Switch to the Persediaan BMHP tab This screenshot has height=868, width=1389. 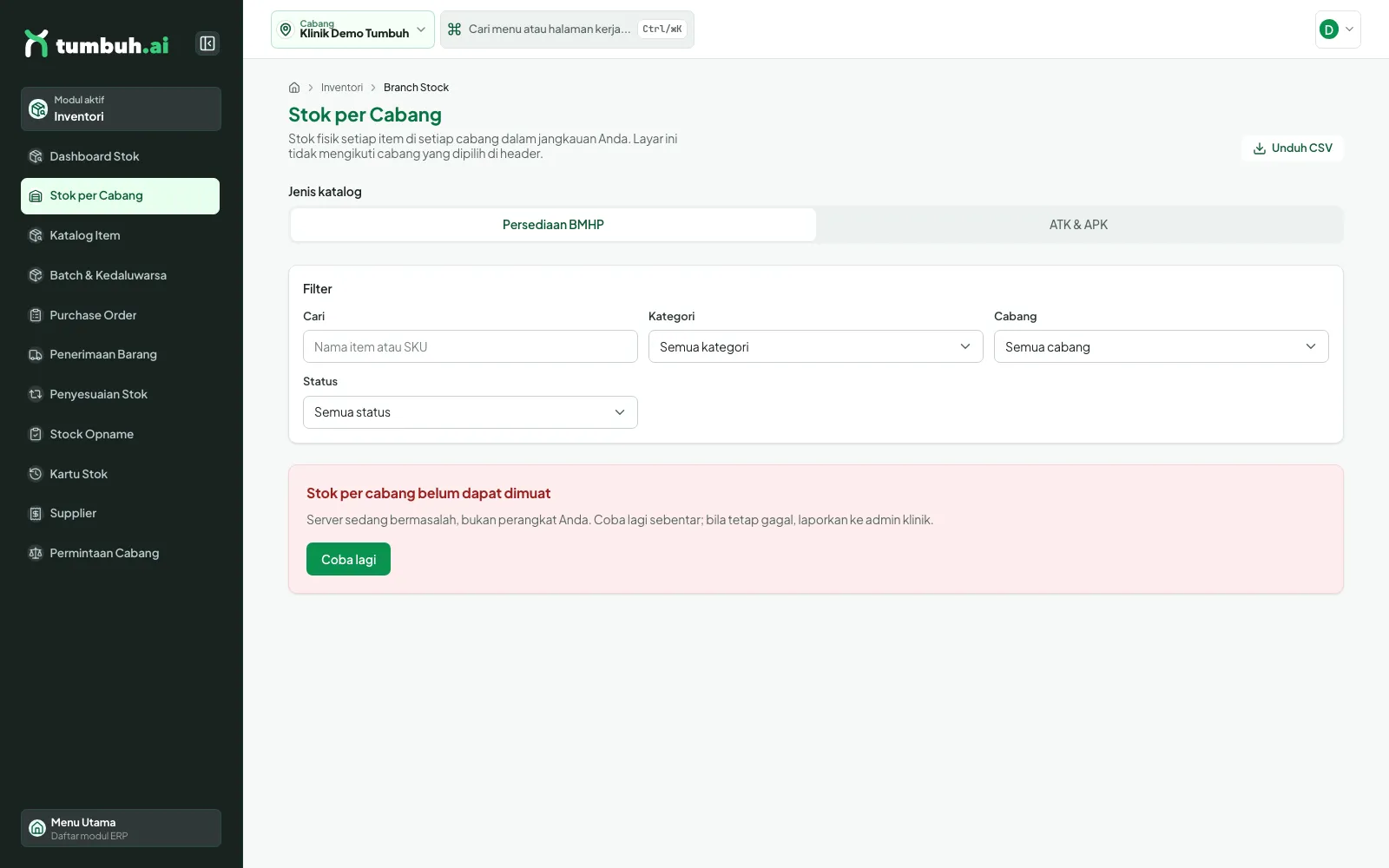pos(553,225)
